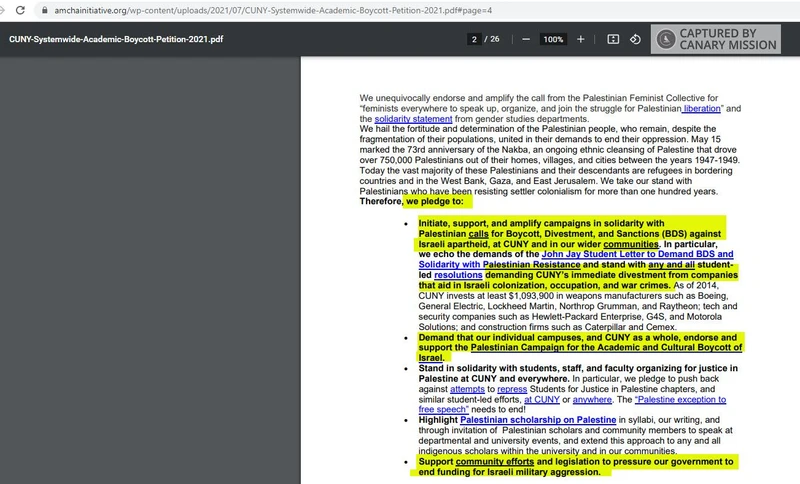800x484 pixels.
Task: Zoom out with the minus button
Action: 525,39
